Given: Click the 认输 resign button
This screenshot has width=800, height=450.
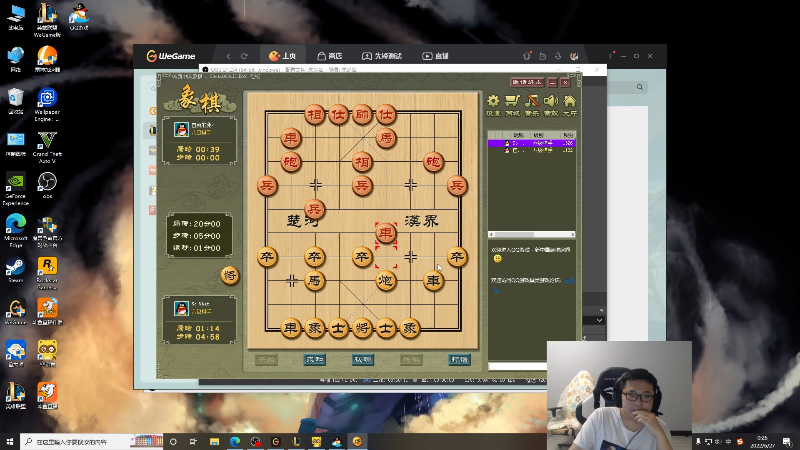Looking at the screenshot, I should 363,360.
